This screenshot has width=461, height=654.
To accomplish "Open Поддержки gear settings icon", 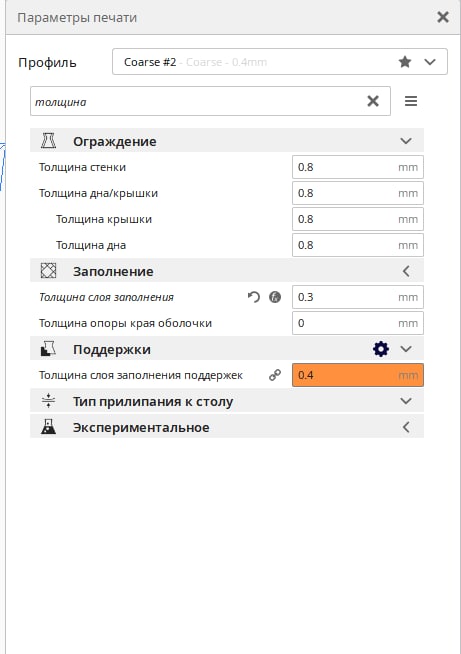I will 381,349.
